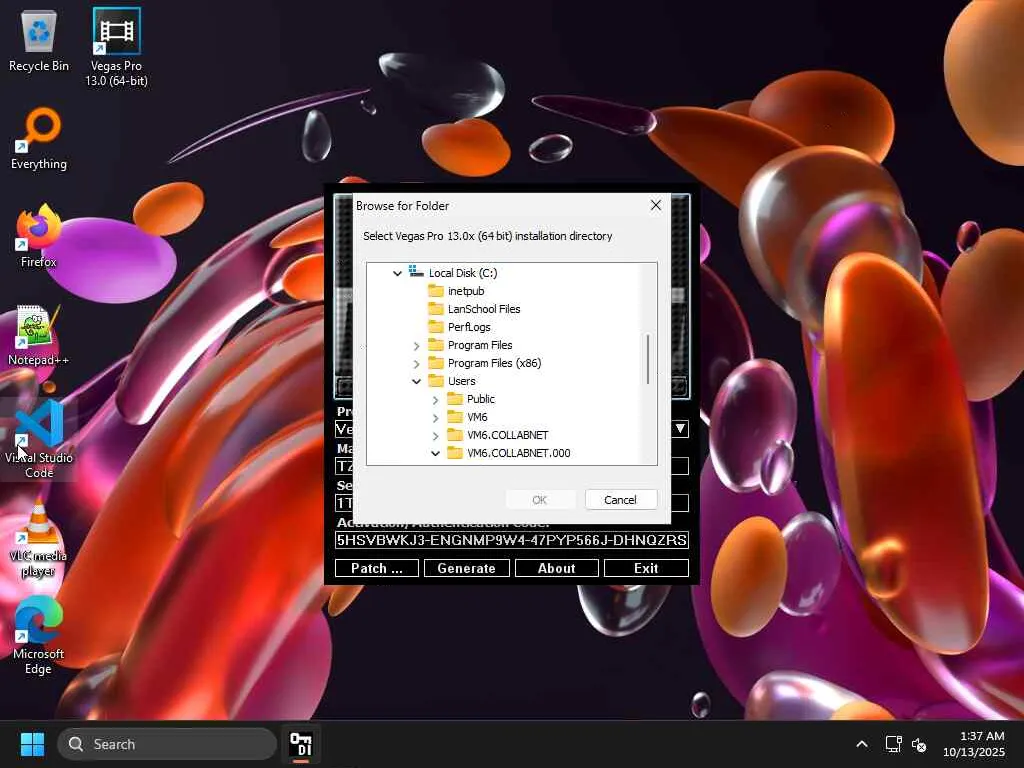Select the VM6.COLLABNET folder label
Screen dimensions: 1024x768
click(x=507, y=435)
